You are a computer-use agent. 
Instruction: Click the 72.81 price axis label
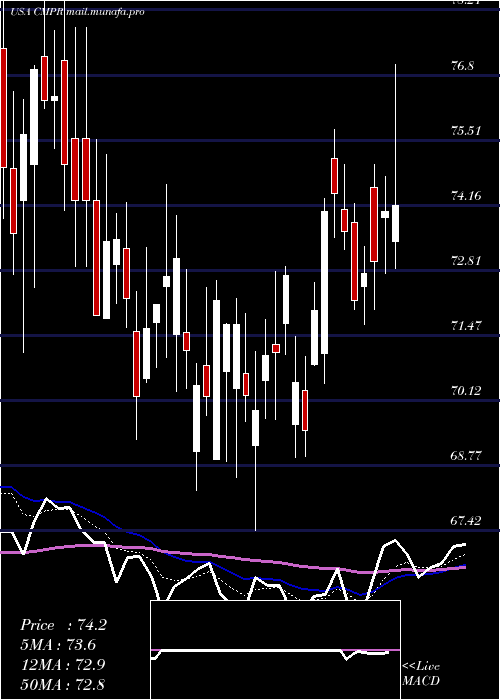[x=466, y=260]
